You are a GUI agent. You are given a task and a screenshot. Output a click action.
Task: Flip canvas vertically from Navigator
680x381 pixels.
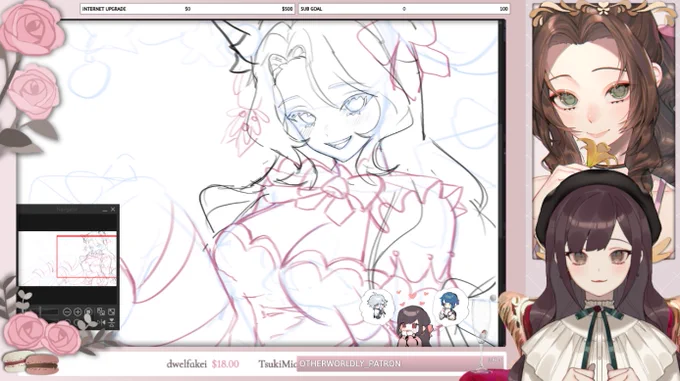pyautogui.click(x=111, y=323)
